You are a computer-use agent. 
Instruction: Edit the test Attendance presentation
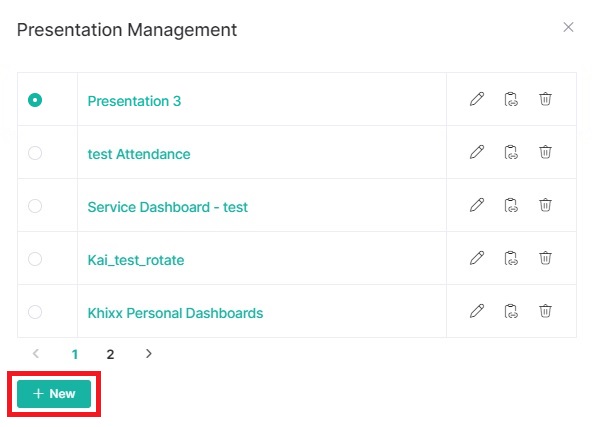tap(477, 152)
